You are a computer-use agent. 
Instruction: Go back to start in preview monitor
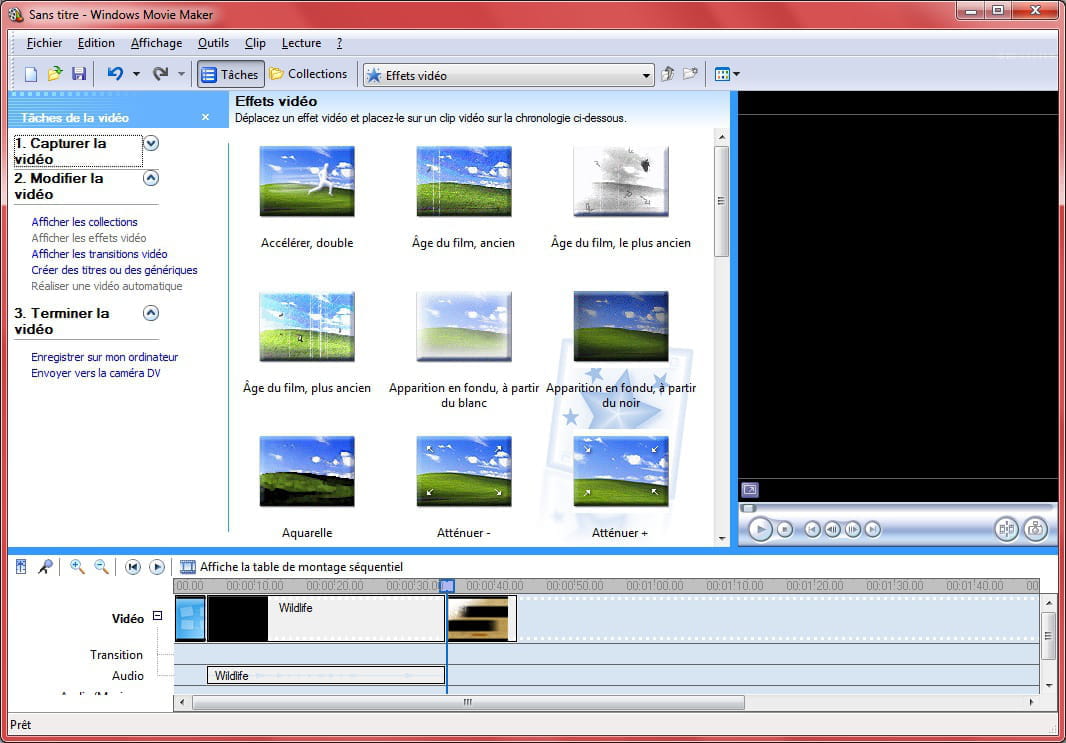[812, 529]
